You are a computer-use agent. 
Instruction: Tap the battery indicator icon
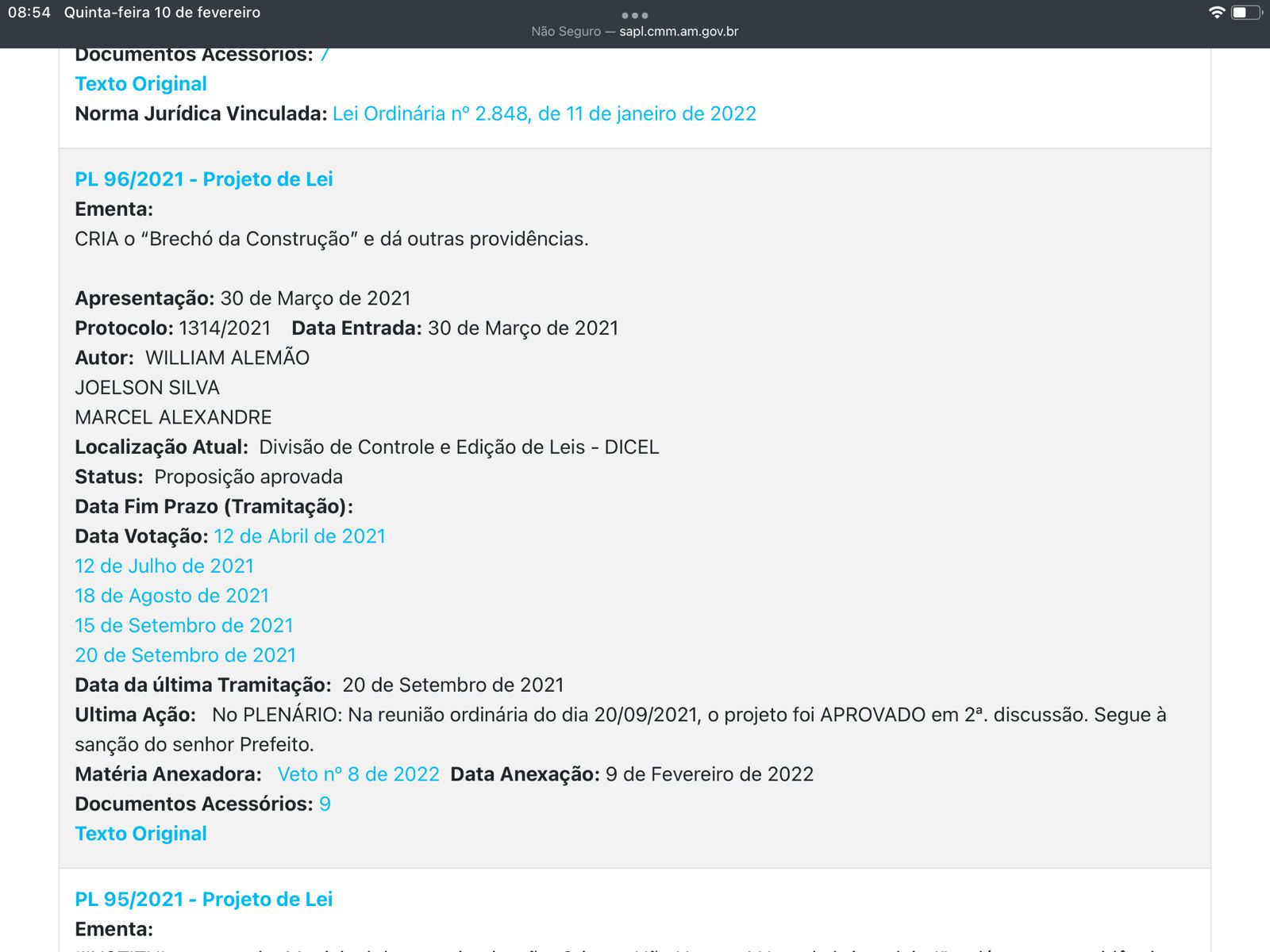pos(1244,13)
